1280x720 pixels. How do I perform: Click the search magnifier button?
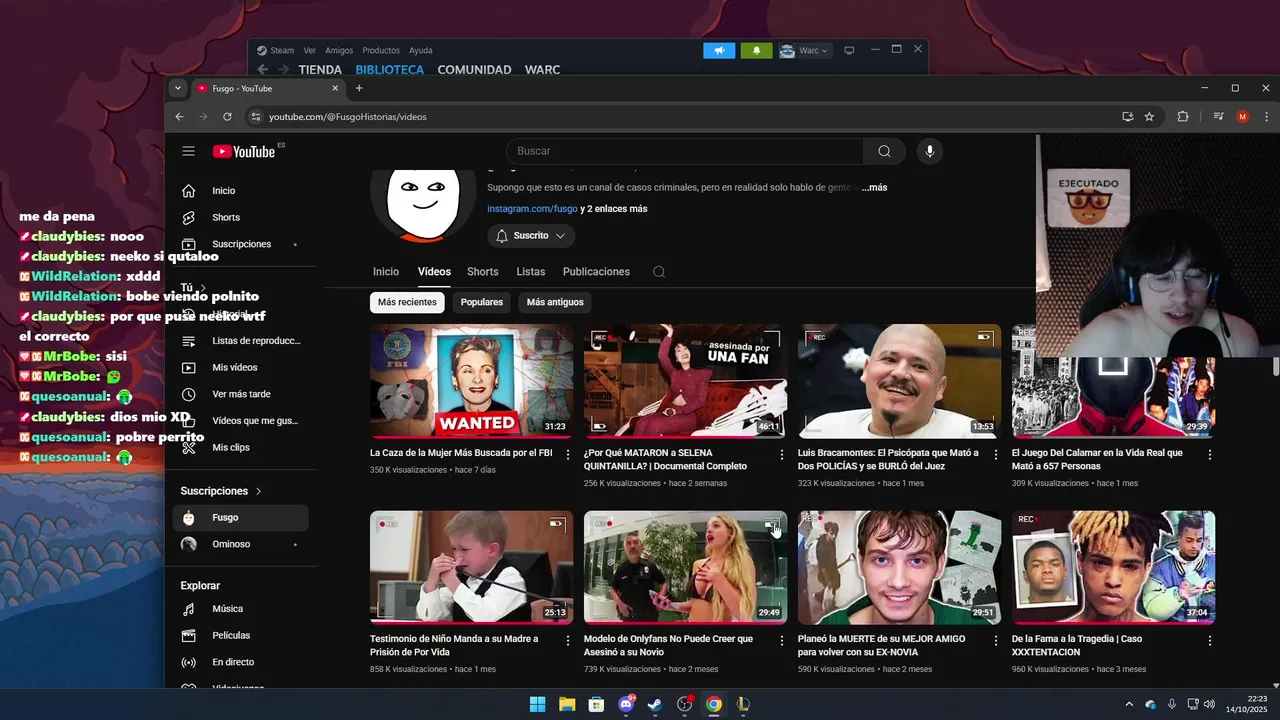884,151
